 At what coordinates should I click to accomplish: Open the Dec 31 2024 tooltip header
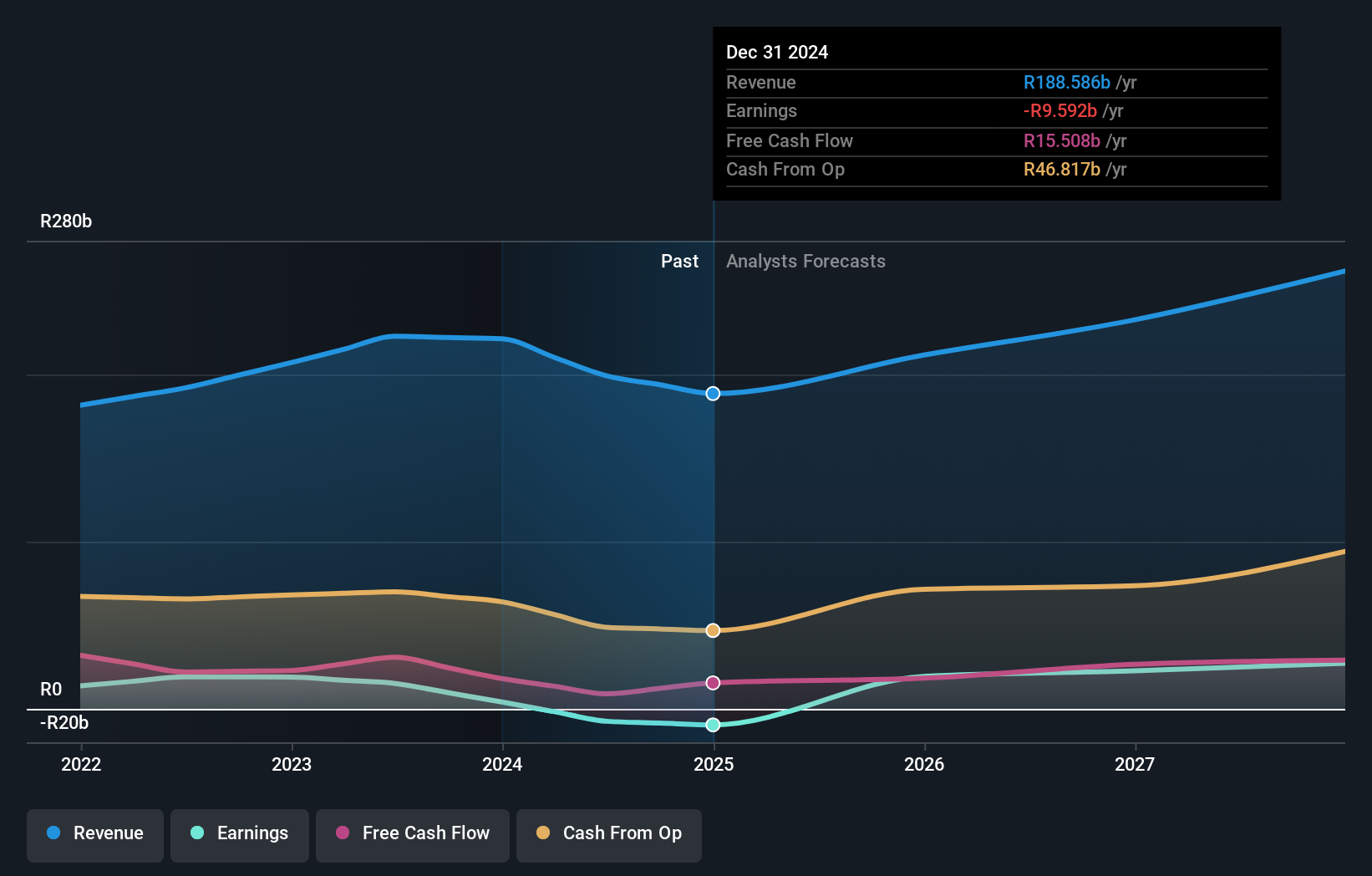click(777, 52)
